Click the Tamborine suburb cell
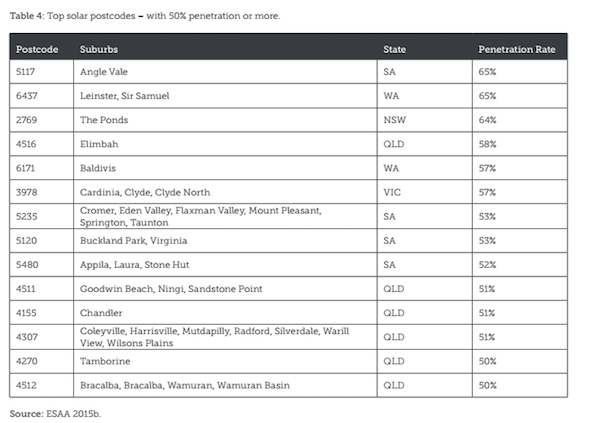The height and width of the screenshot is (423, 590). [225, 361]
